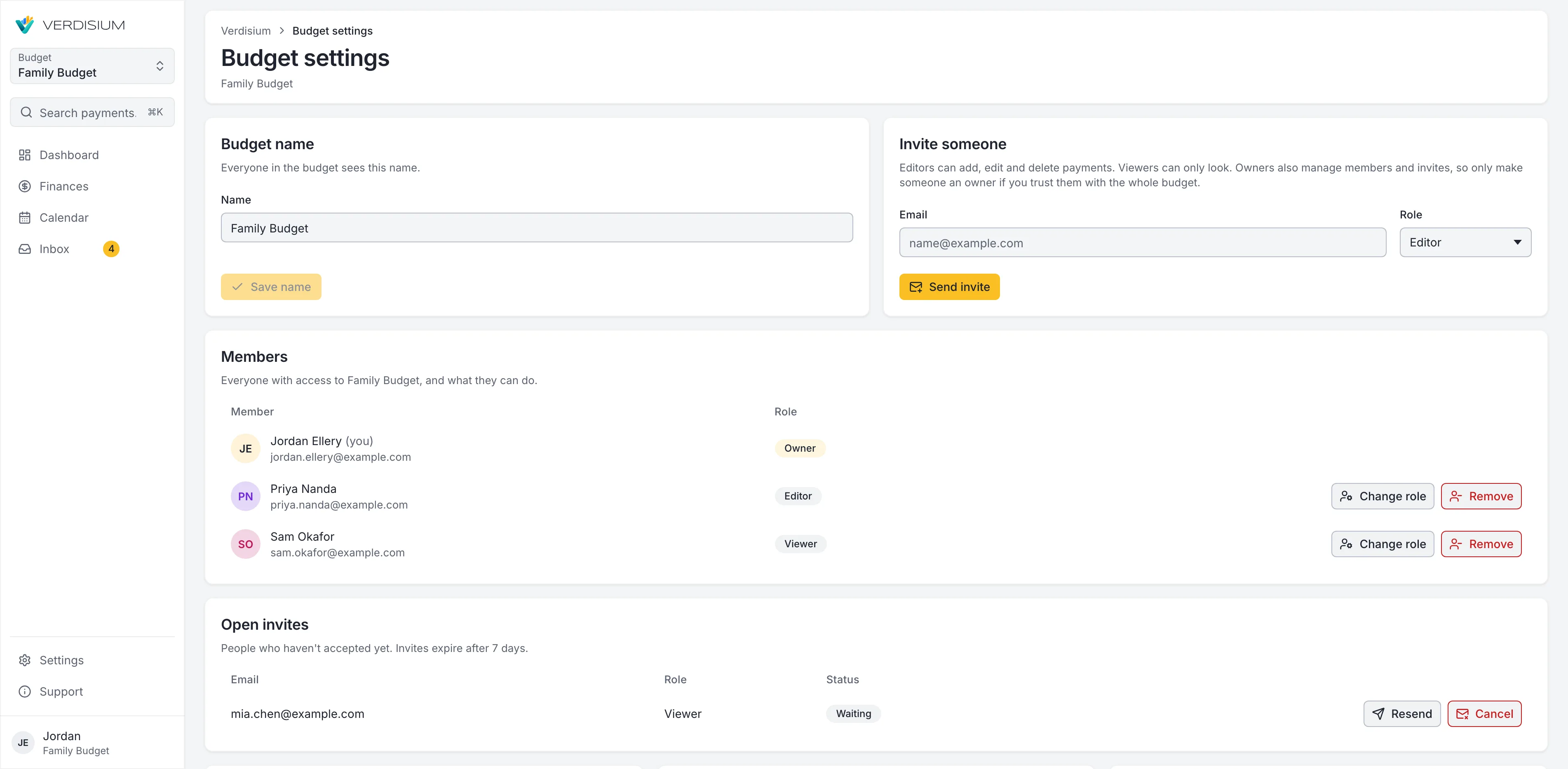This screenshot has width=1568, height=769.
Task: Click the search magnifier icon
Action: [x=26, y=113]
